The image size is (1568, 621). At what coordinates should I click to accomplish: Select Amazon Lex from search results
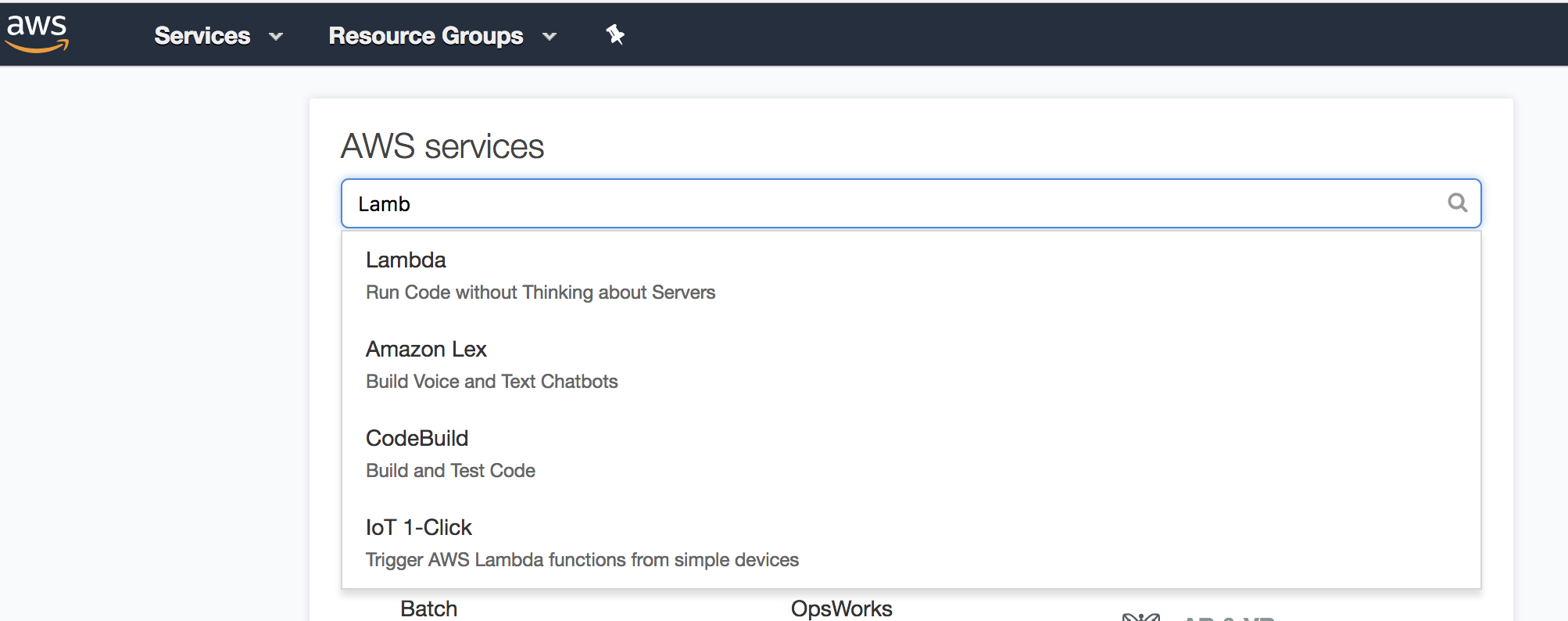pyautogui.click(x=426, y=349)
